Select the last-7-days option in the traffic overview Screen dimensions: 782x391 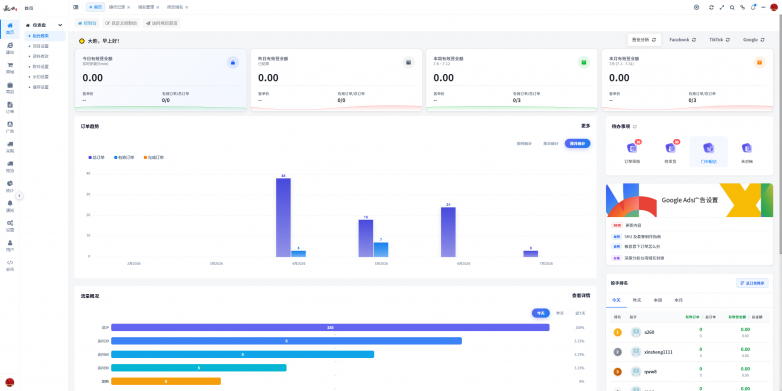click(580, 313)
